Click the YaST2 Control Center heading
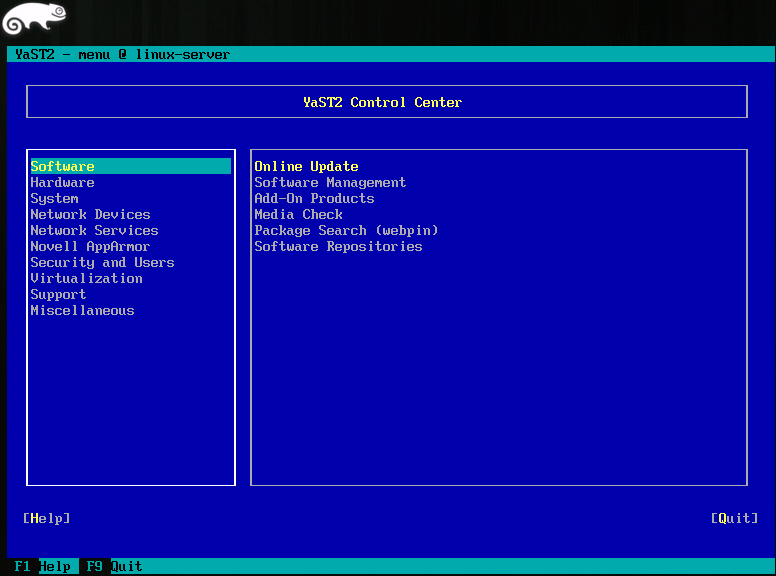The image size is (776, 576). tap(383, 102)
